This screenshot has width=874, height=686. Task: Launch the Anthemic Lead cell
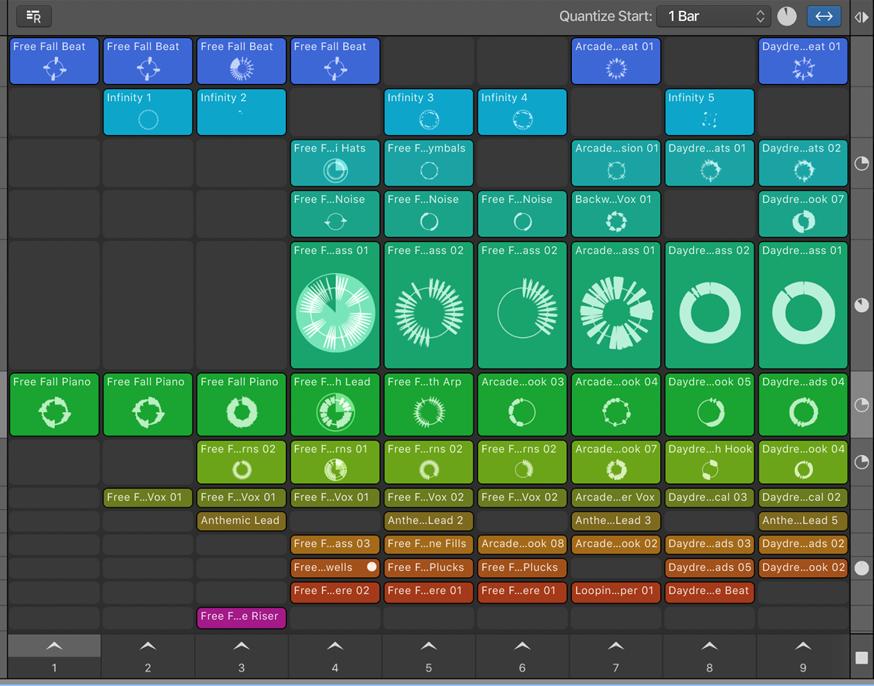tap(241, 521)
